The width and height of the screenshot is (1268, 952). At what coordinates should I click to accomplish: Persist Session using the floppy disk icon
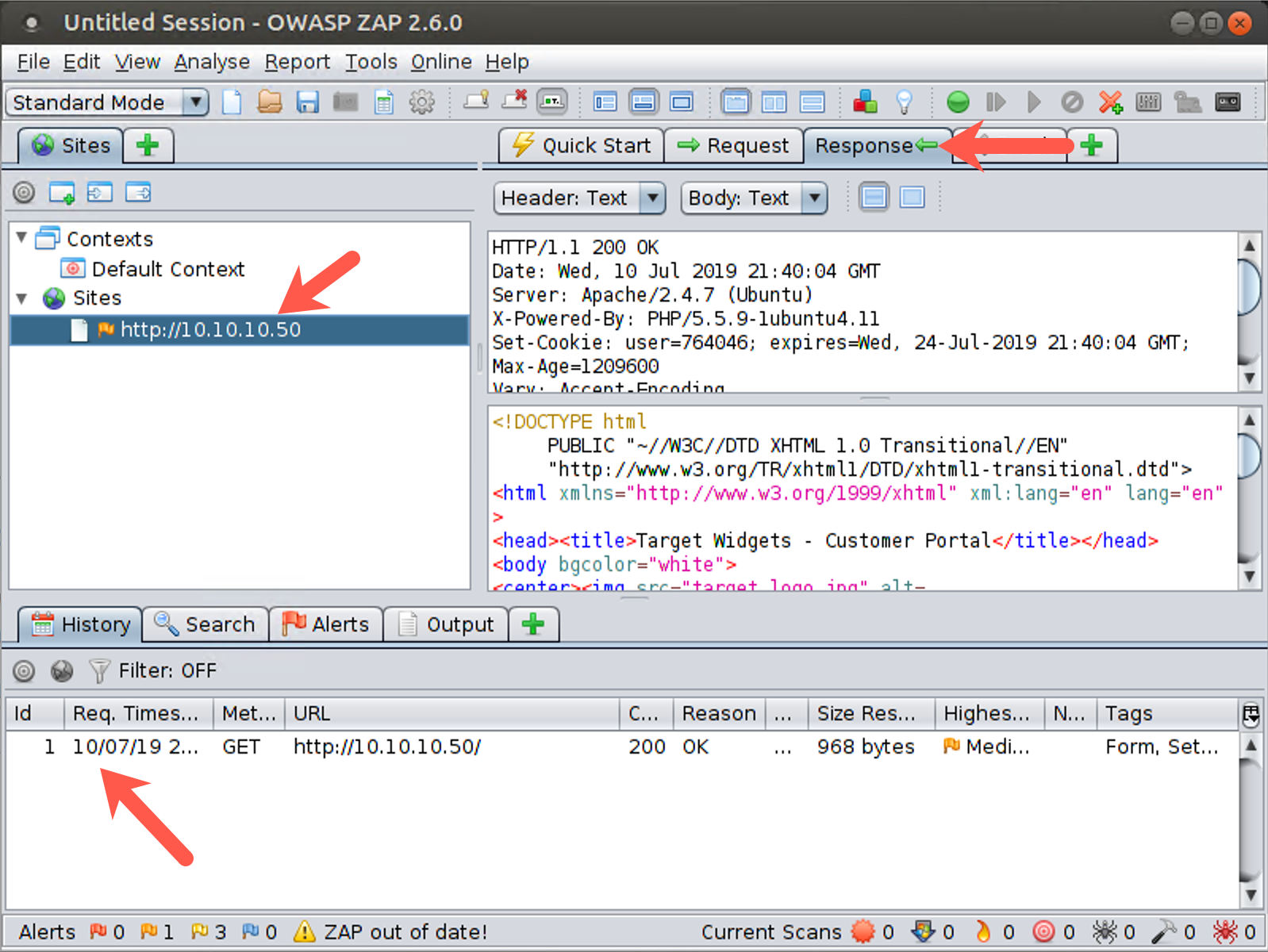pos(308,102)
